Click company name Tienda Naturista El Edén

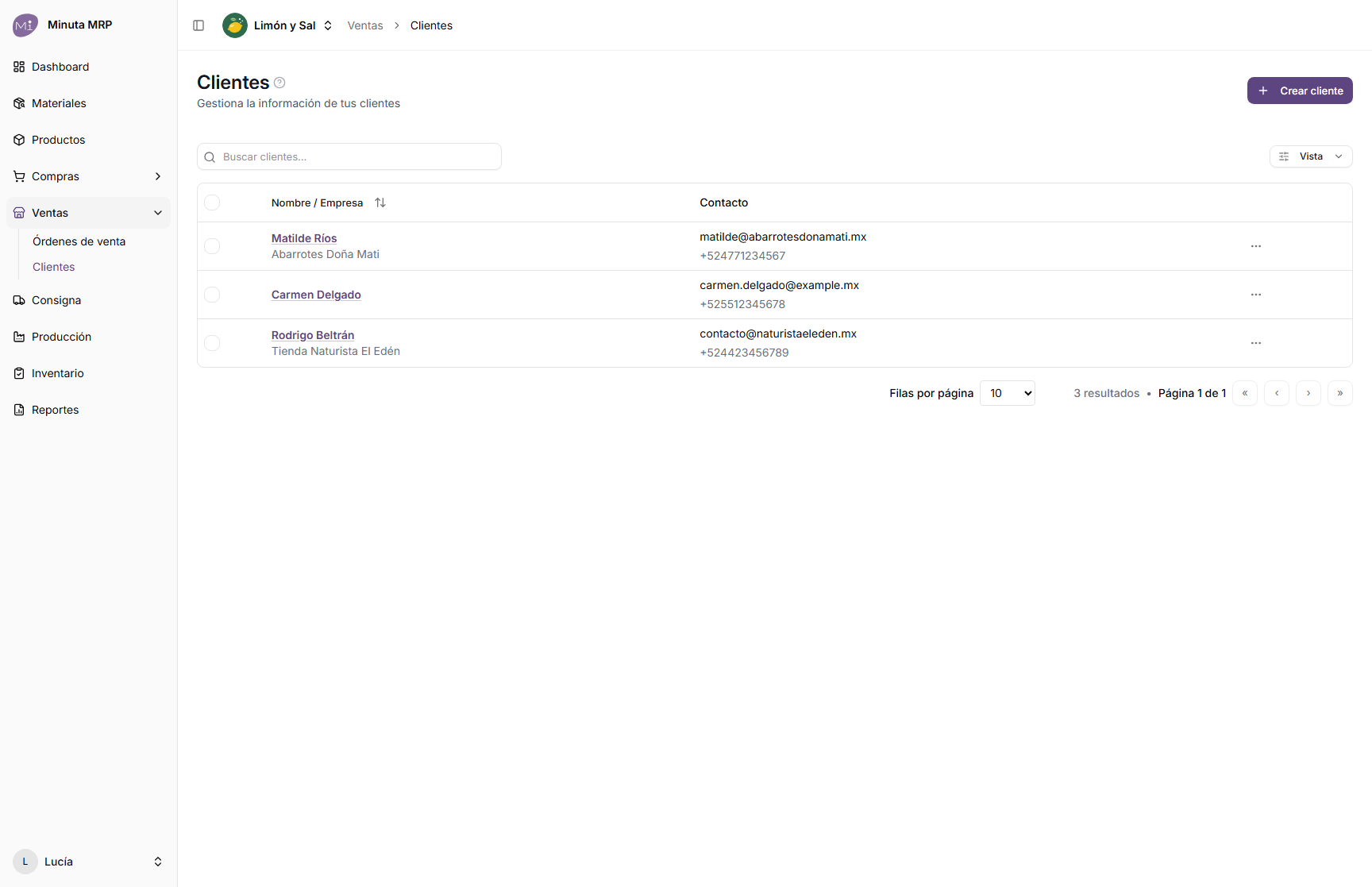point(336,351)
